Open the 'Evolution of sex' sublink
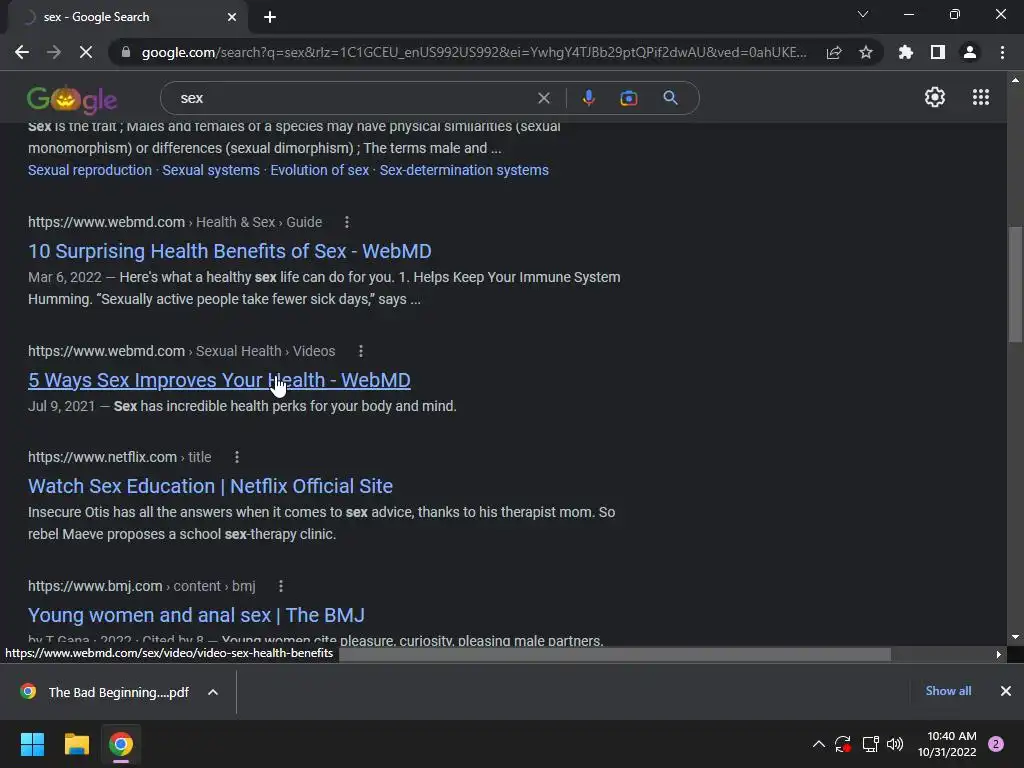 (319, 170)
